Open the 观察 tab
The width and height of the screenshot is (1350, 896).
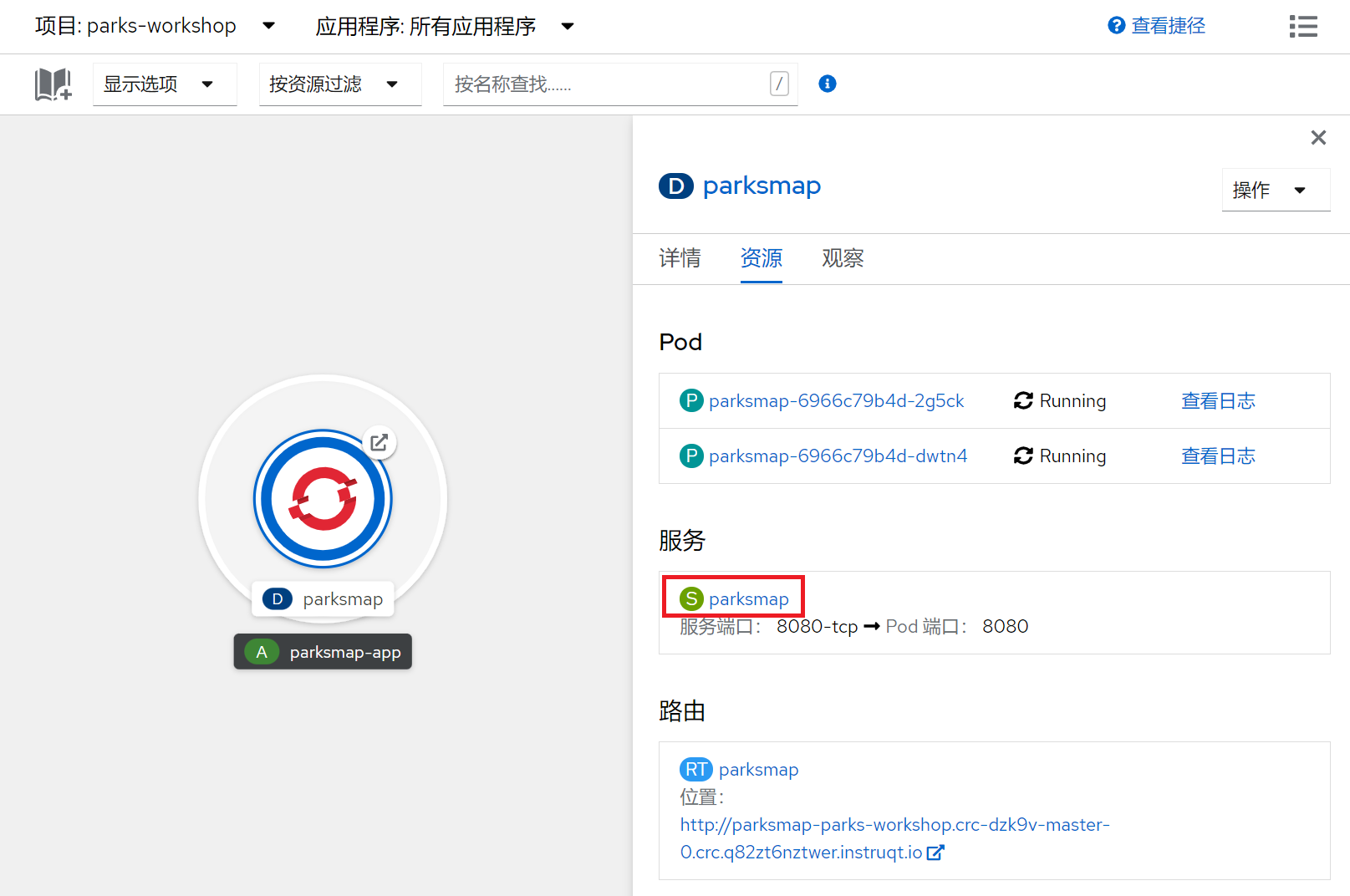tap(842, 259)
